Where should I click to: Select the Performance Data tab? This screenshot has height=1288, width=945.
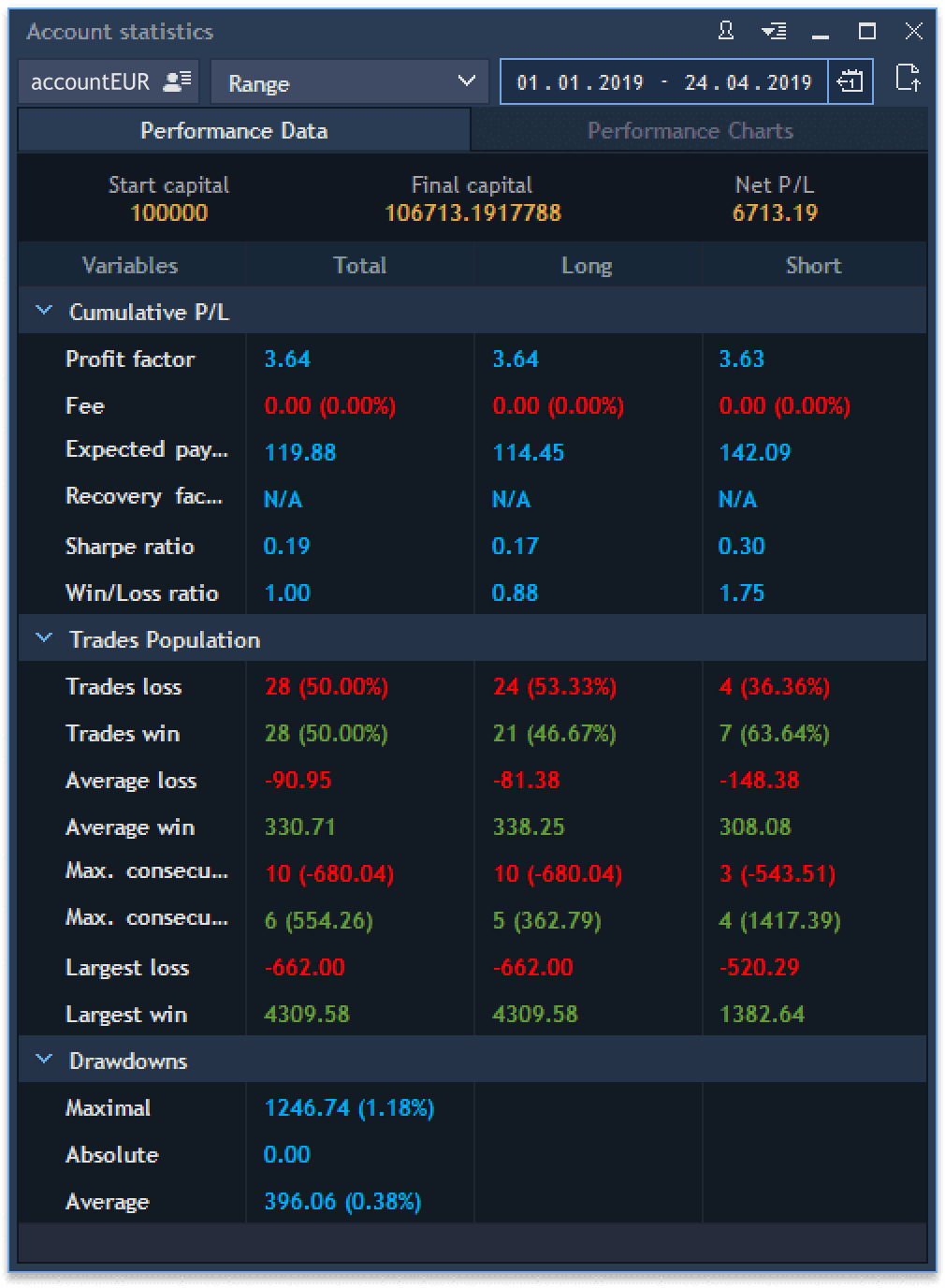(234, 130)
